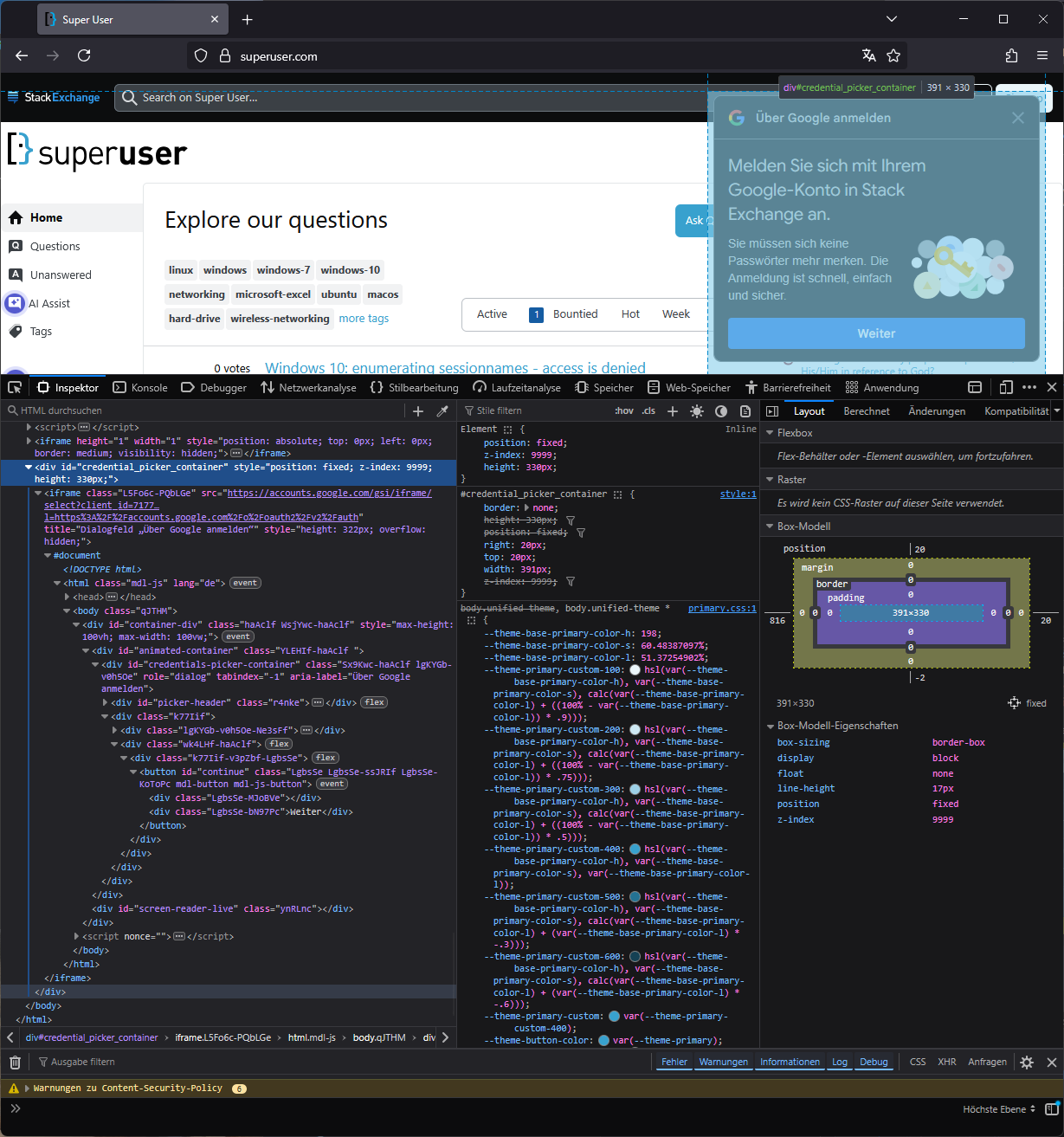Click the translate page icon in address bar
The width and height of the screenshot is (1064, 1137).
tap(868, 55)
